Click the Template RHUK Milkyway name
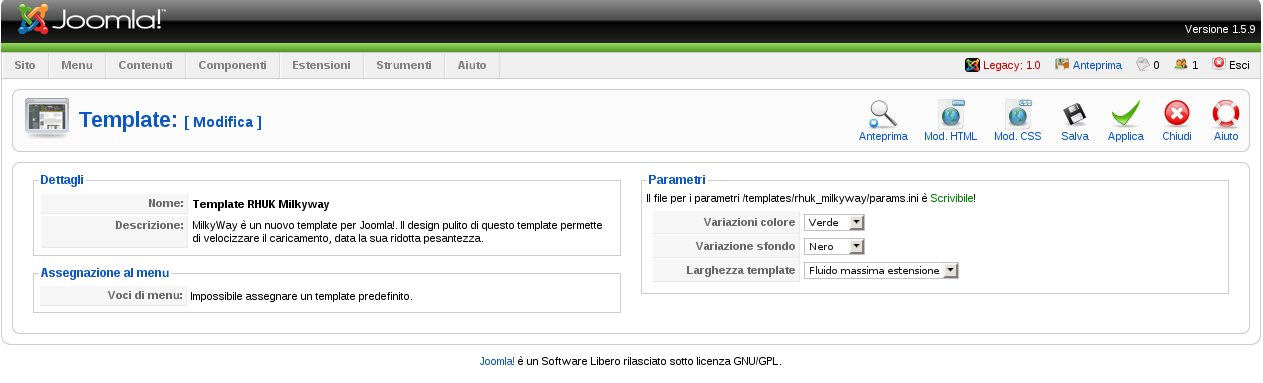1263x383 pixels. click(x=261, y=204)
